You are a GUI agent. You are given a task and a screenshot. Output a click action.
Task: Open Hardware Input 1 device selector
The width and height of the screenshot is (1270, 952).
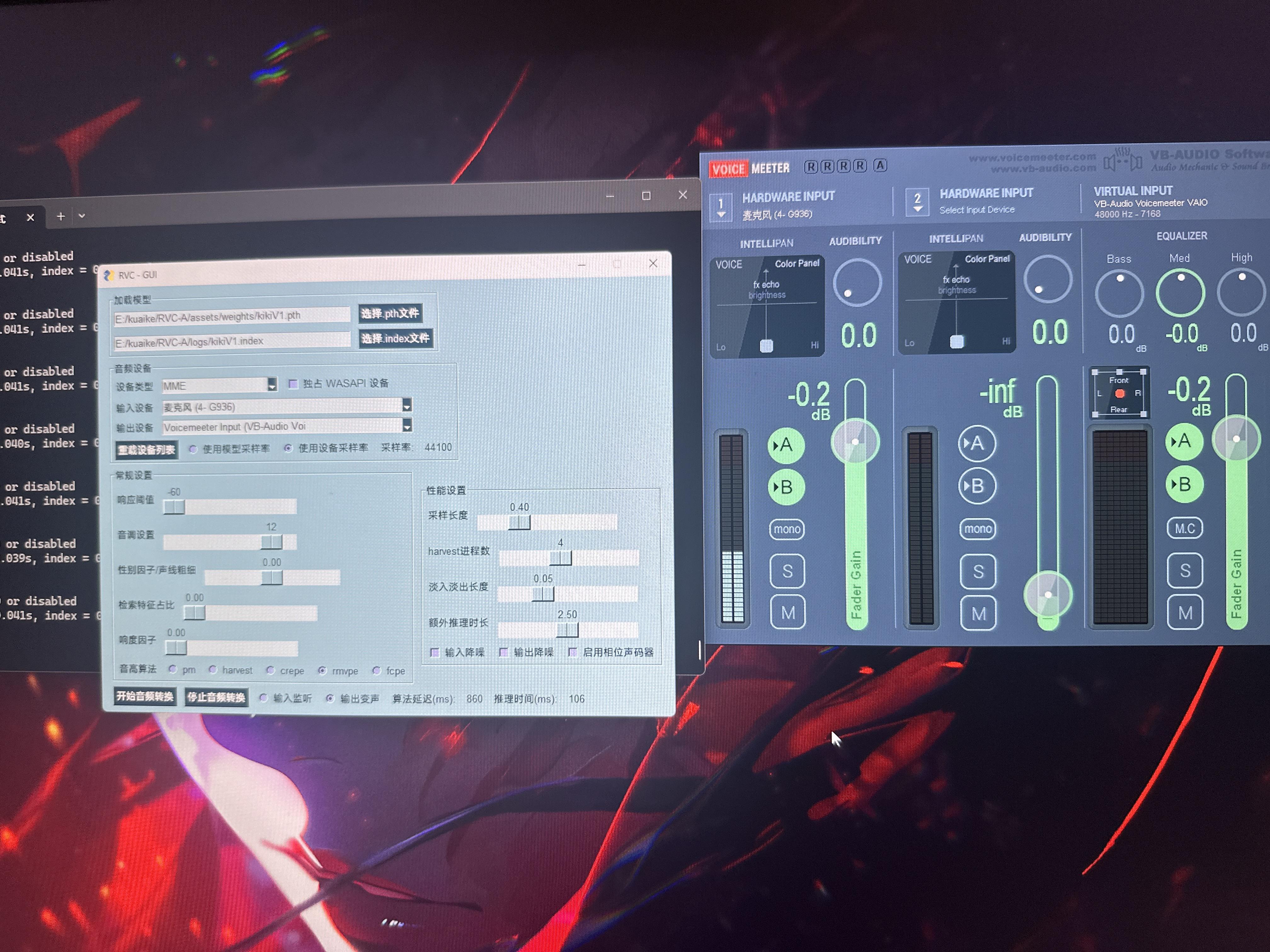coord(721,208)
